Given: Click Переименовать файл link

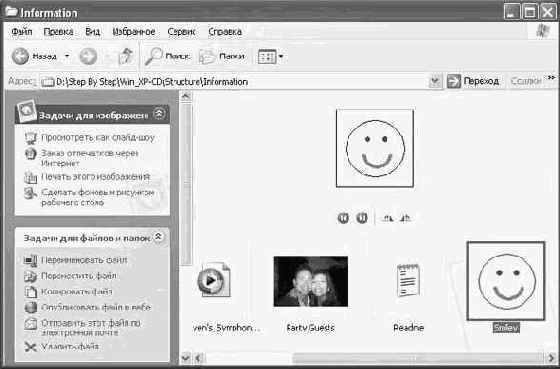Looking at the screenshot, I should (84, 260).
